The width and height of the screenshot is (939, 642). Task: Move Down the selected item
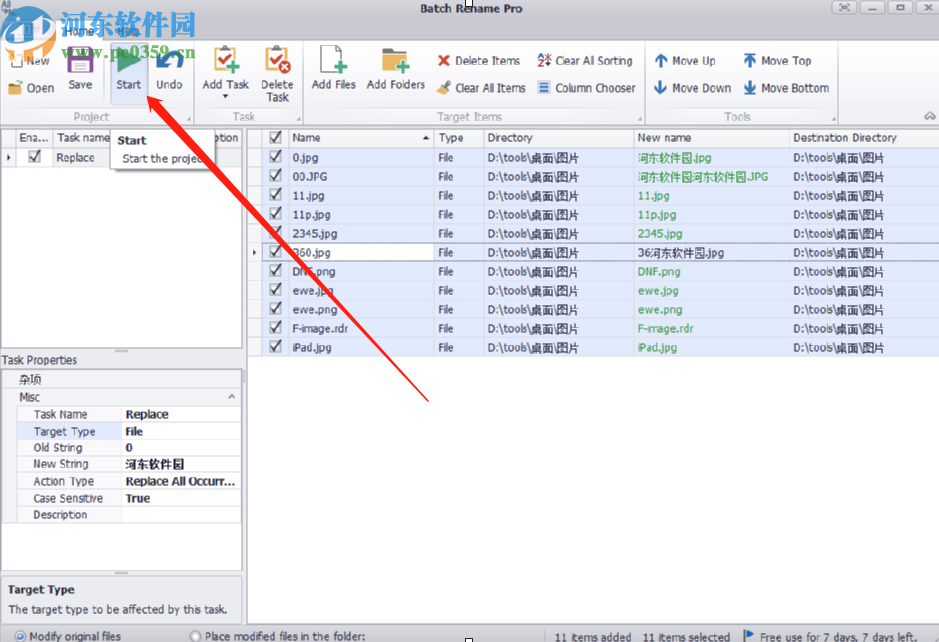(x=692, y=88)
